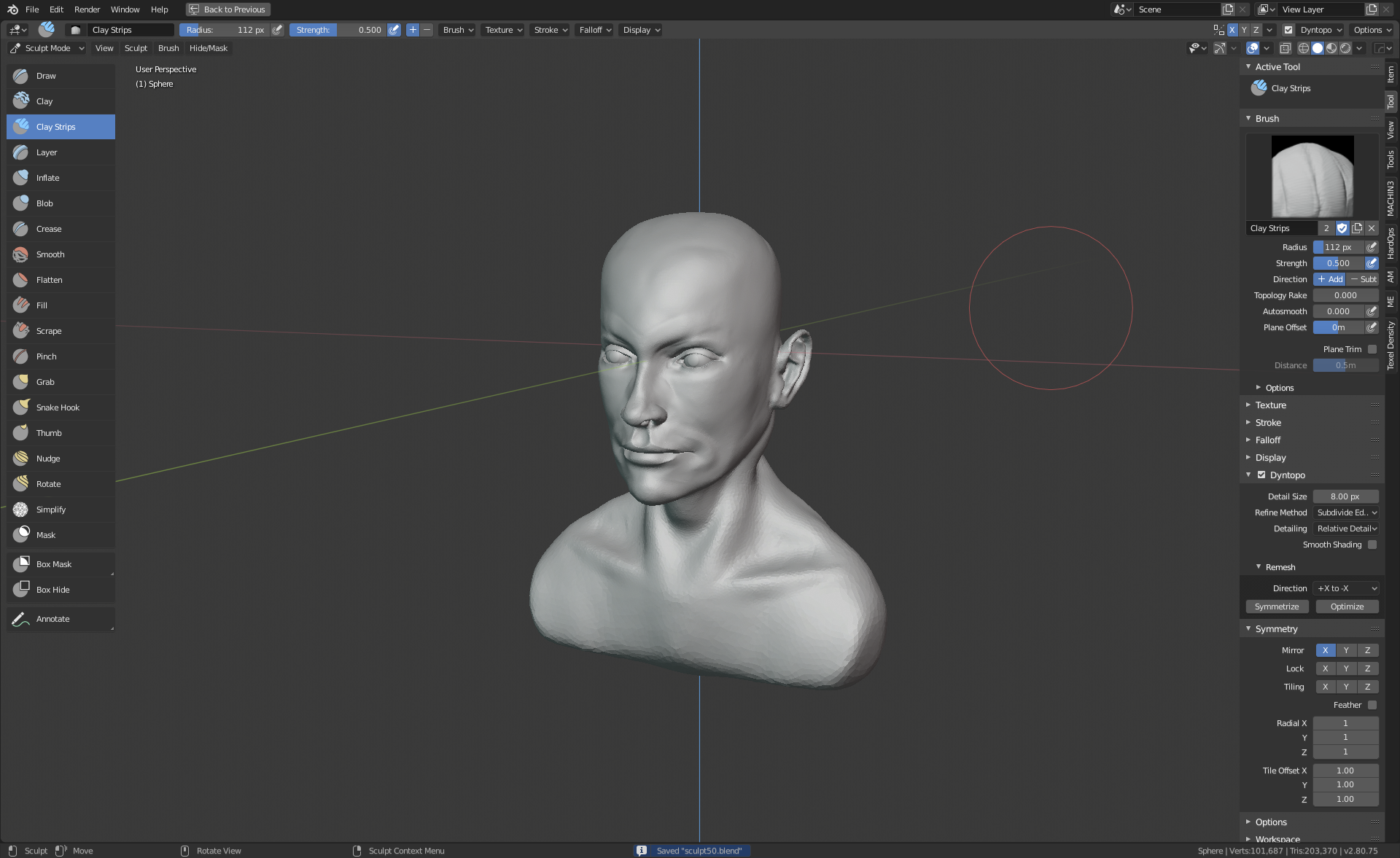The height and width of the screenshot is (858, 1400).
Task: Enable the Plane Trim checkbox
Action: pyautogui.click(x=1372, y=349)
